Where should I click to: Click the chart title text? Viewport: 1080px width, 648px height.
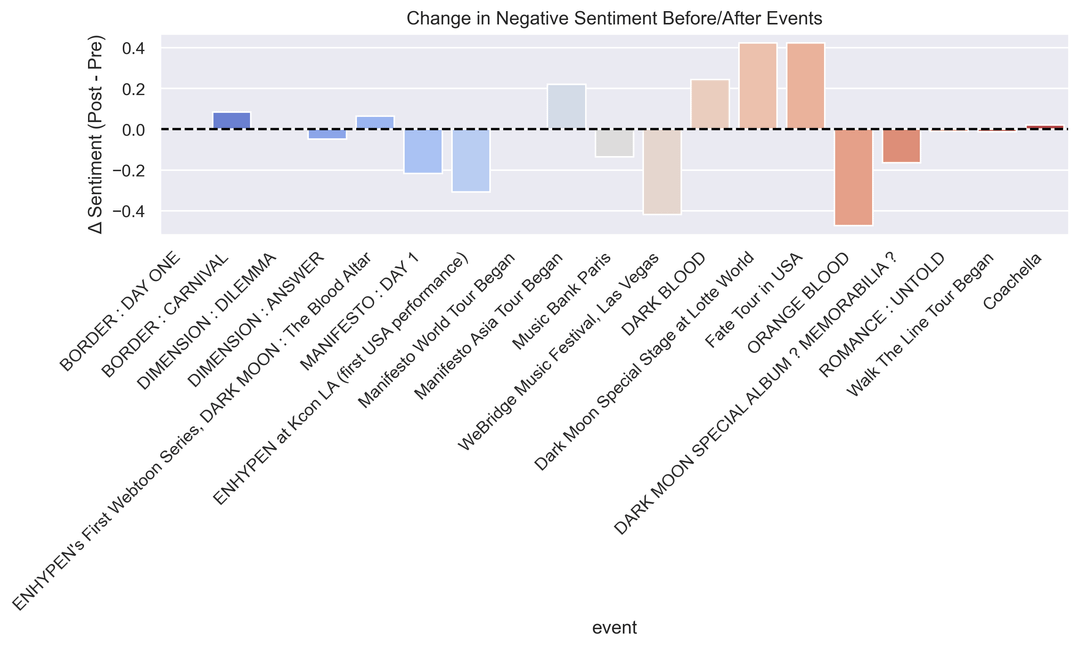click(614, 18)
